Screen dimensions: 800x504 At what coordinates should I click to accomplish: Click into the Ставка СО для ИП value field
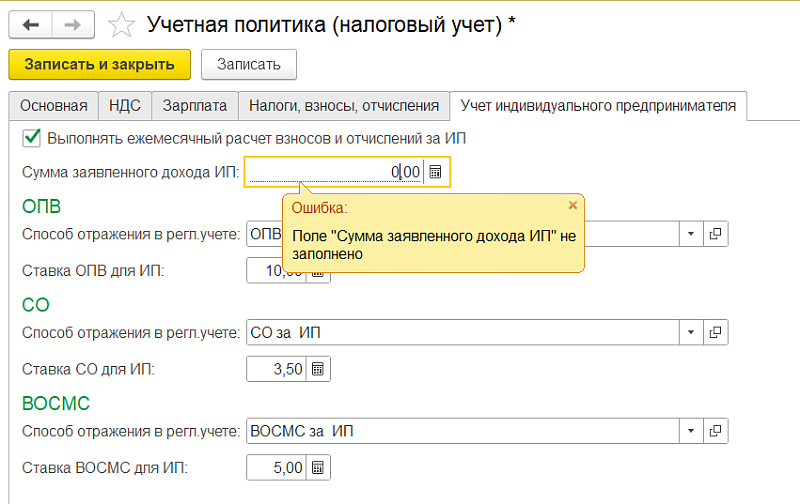pyautogui.click(x=276, y=369)
